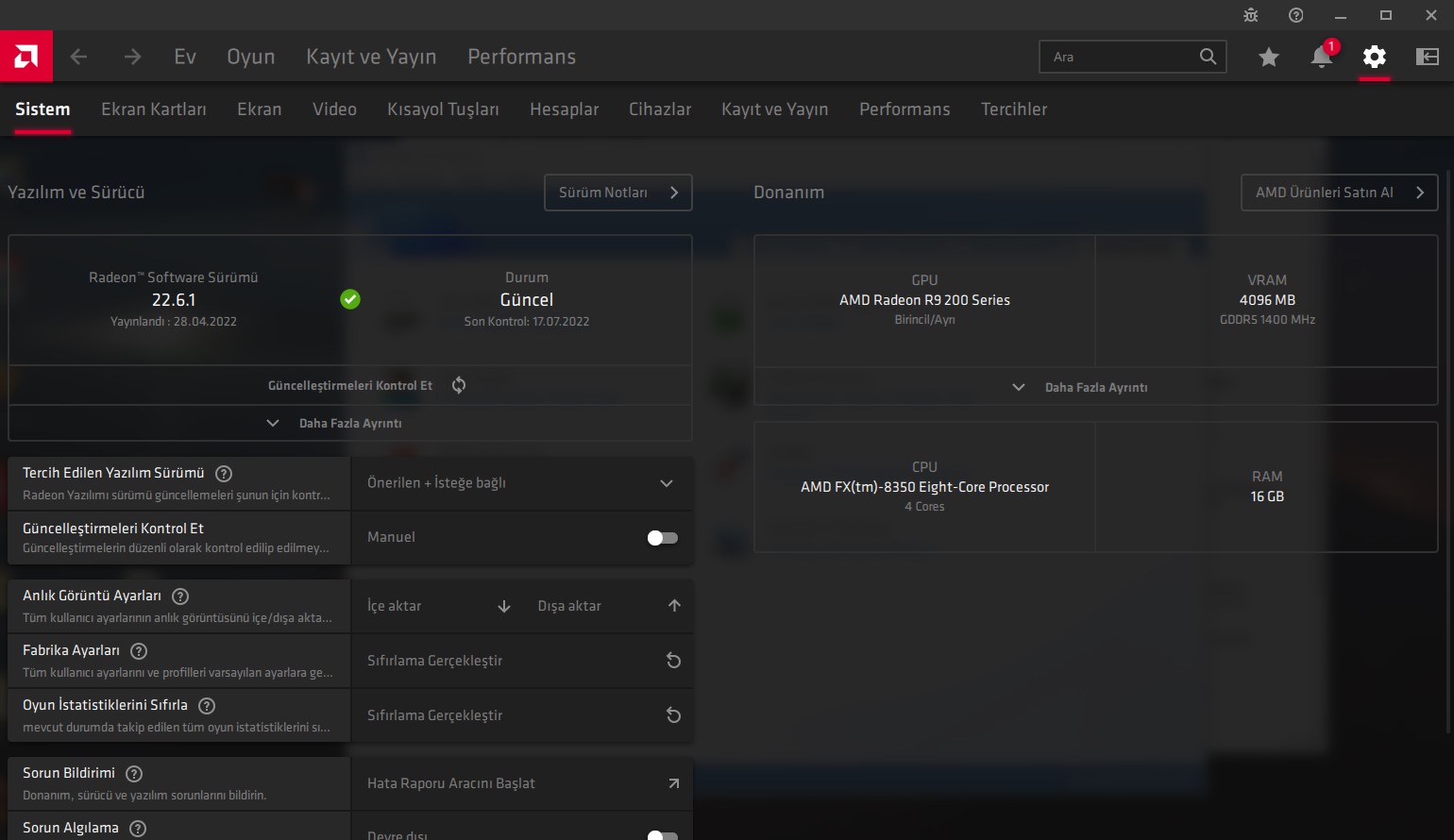Expand Daha Fazla Ayrıntı under software section
Viewport: 1454px width, 840px height.
(x=350, y=424)
